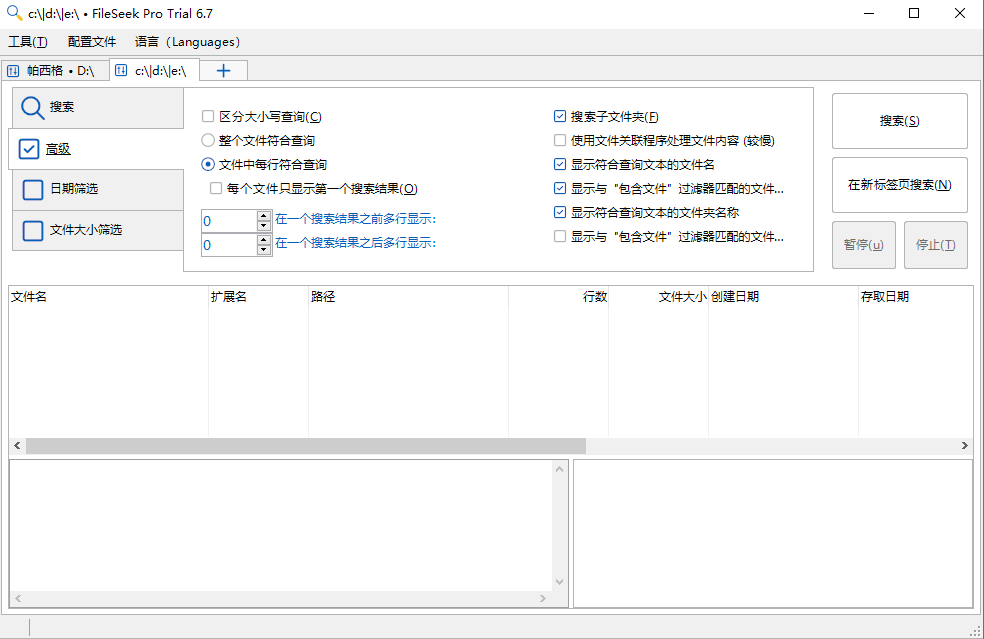
Task: Check 区分大小写查询(C)
Action: tap(208, 116)
